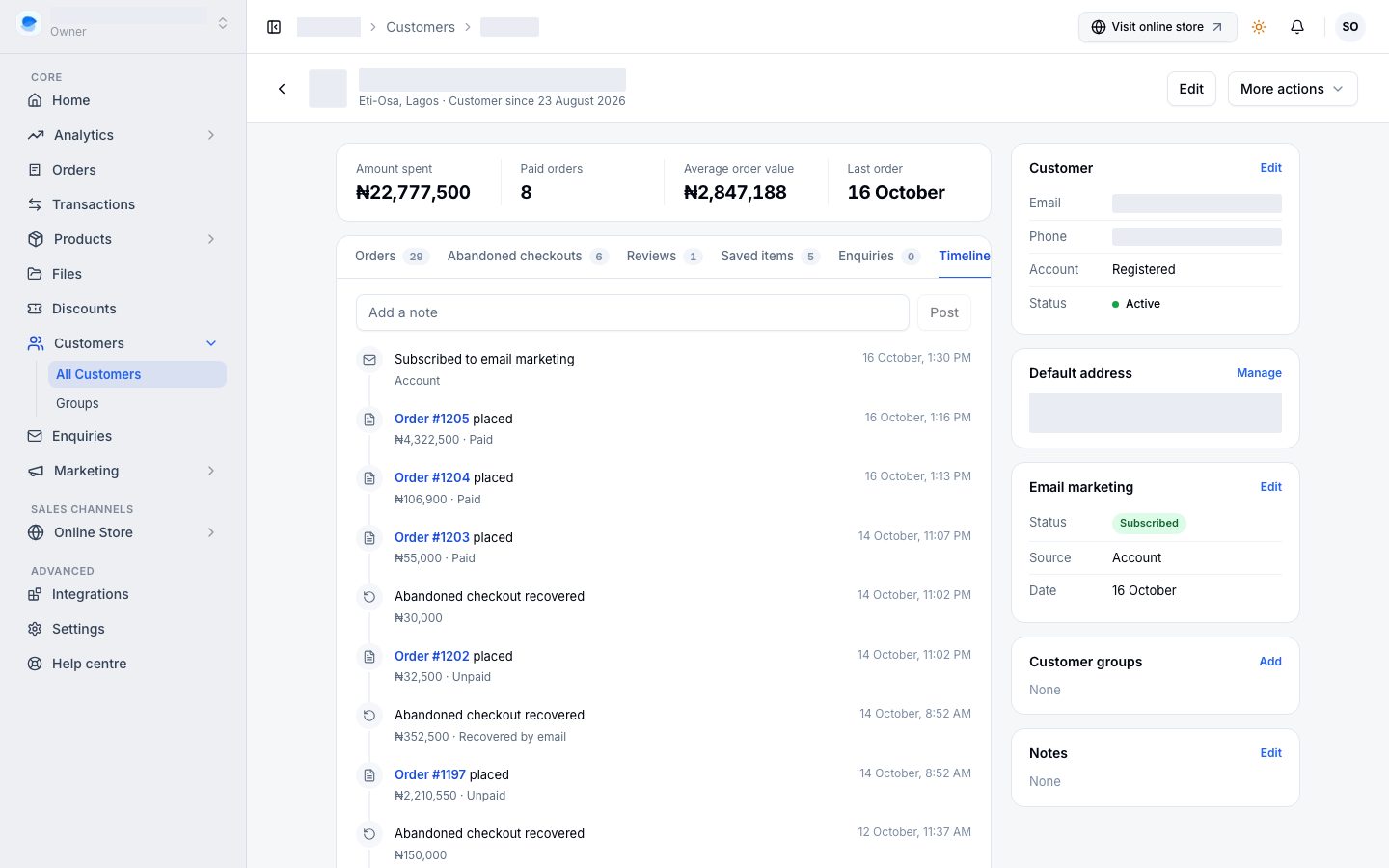Open Order #1204 link
Screen dimensions: 1389x868
(x=432, y=477)
